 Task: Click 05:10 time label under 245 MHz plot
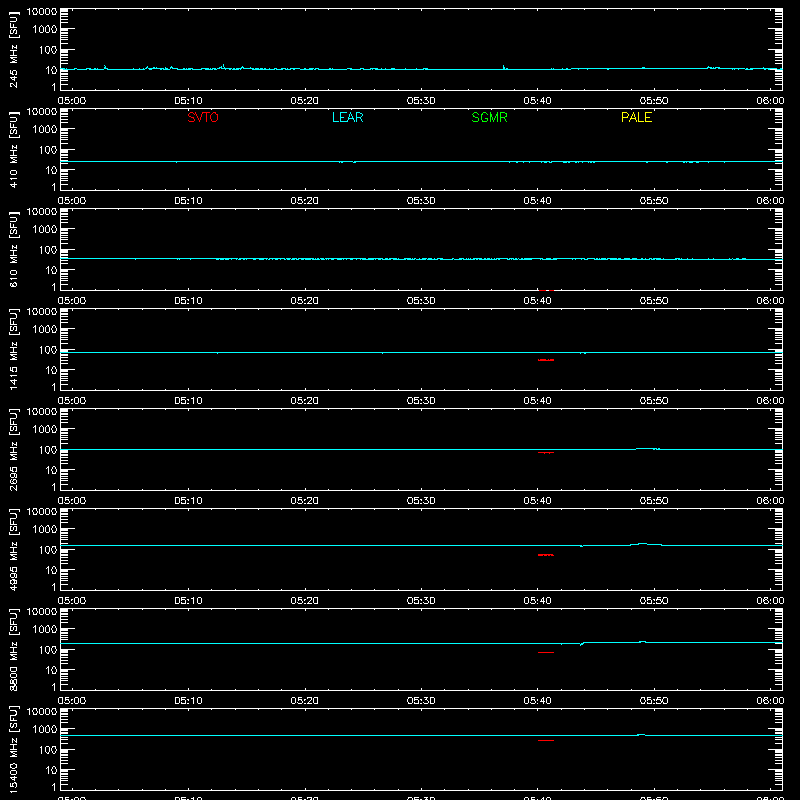pos(188,101)
